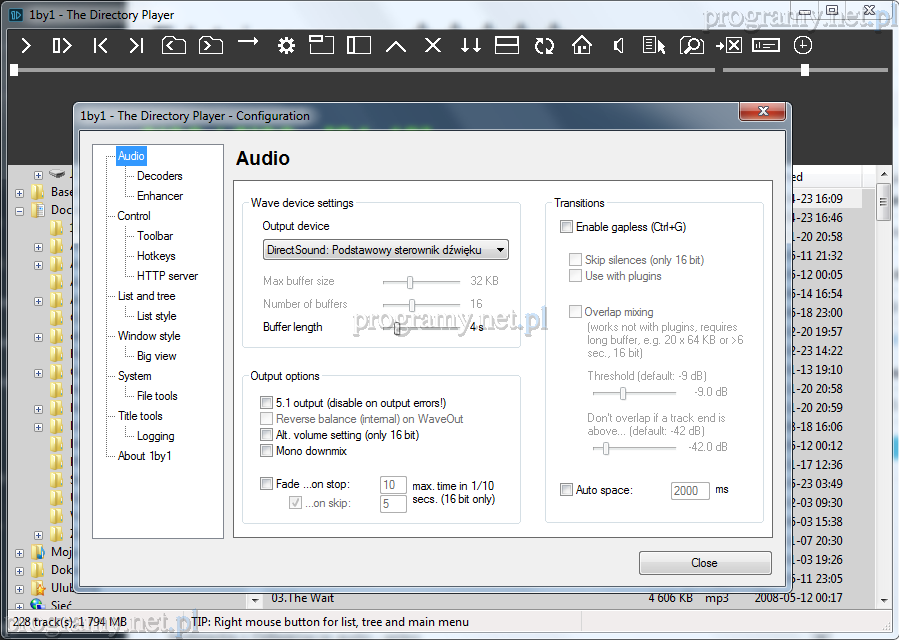Collapse the expanded Doc folder node
The image size is (899, 640).
(x=19, y=211)
